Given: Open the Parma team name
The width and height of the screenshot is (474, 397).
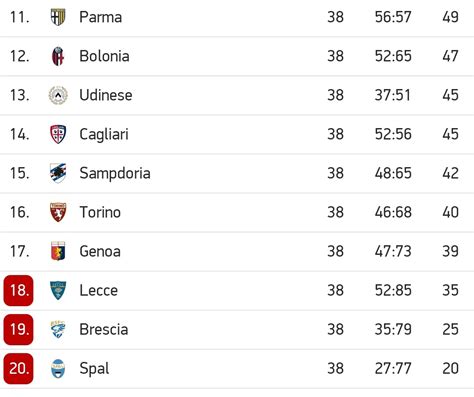Looking at the screenshot, I should [101, 17].
